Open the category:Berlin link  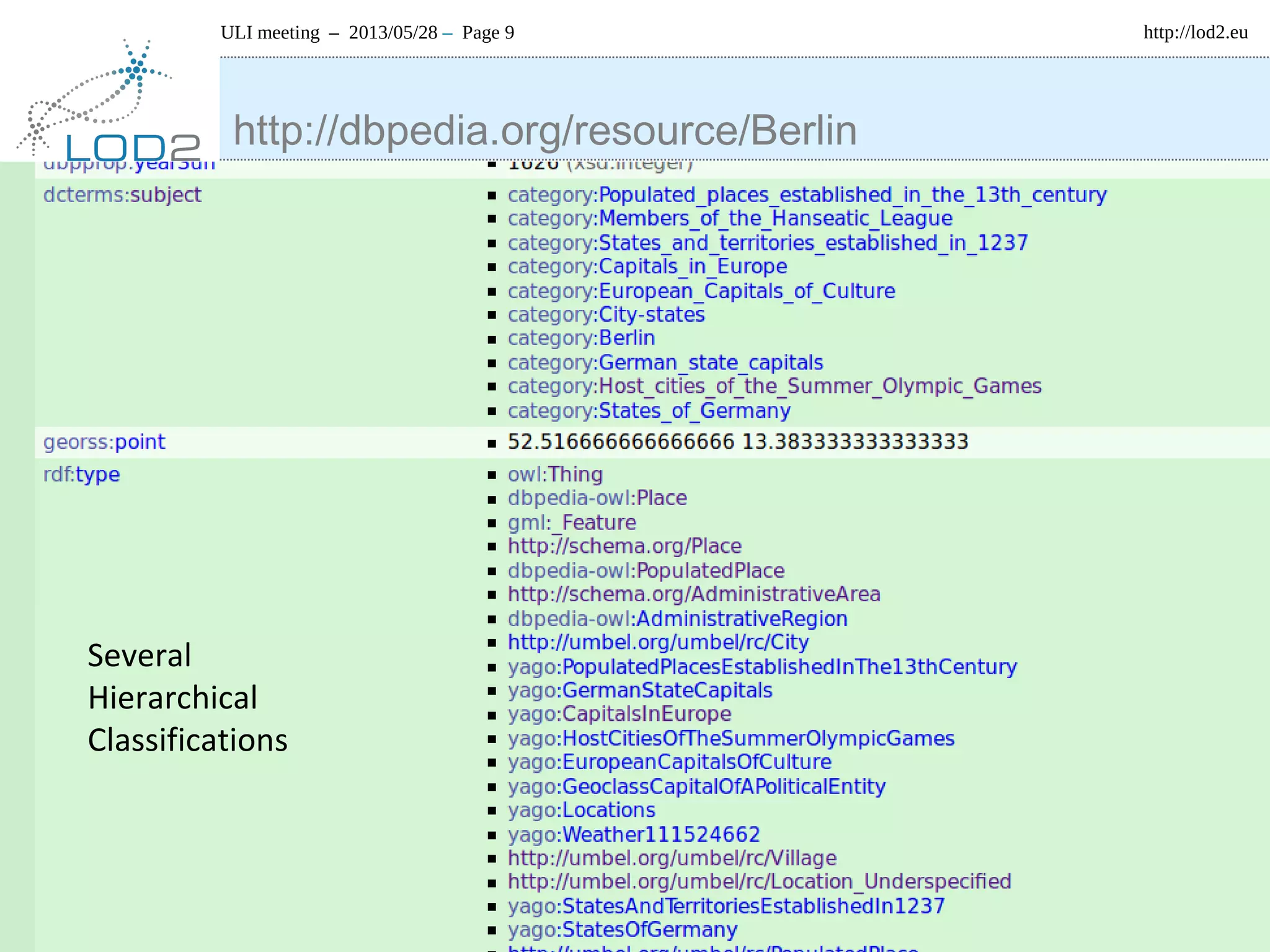581,338
